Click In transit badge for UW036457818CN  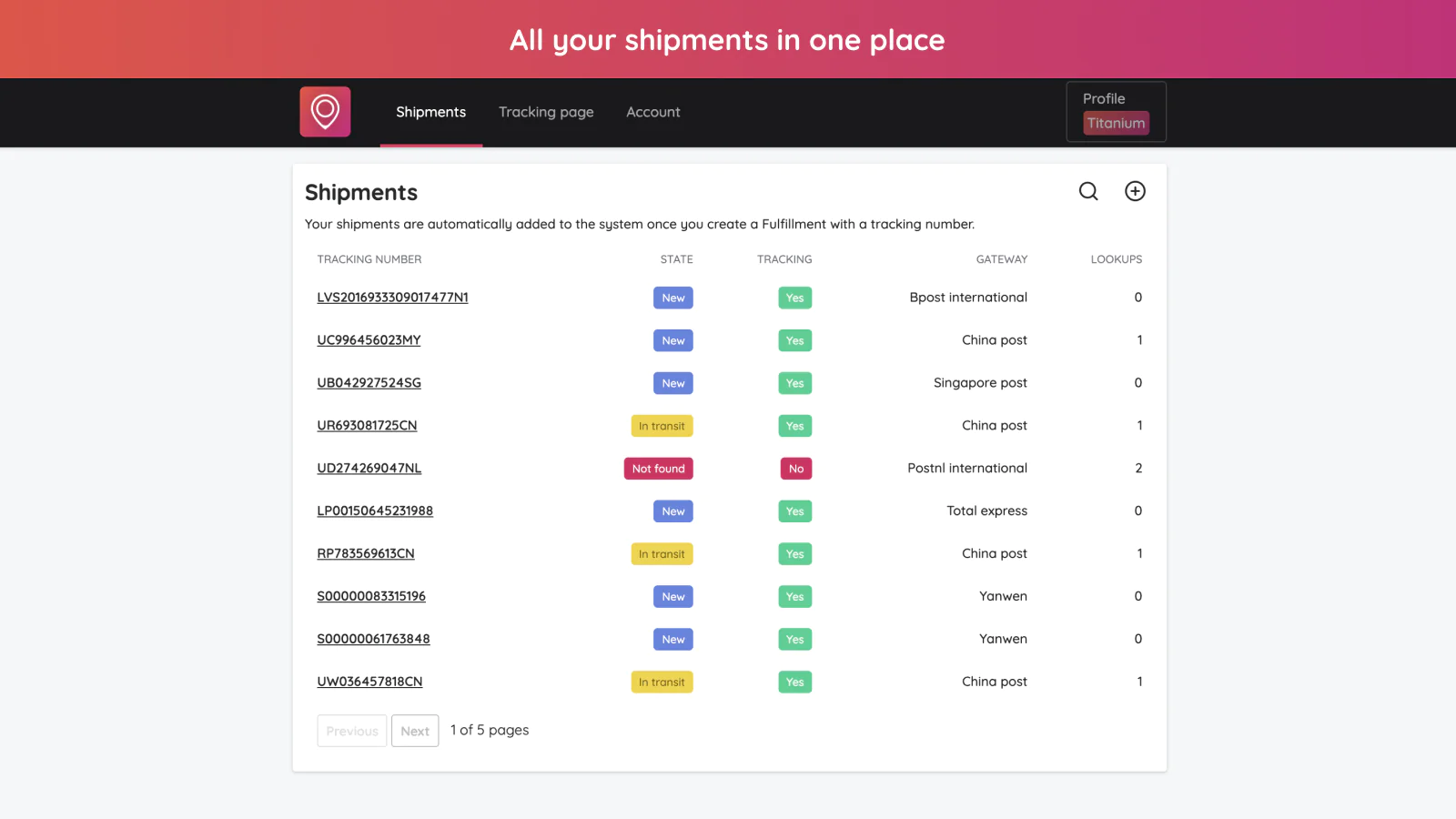(x=662, y=682)
